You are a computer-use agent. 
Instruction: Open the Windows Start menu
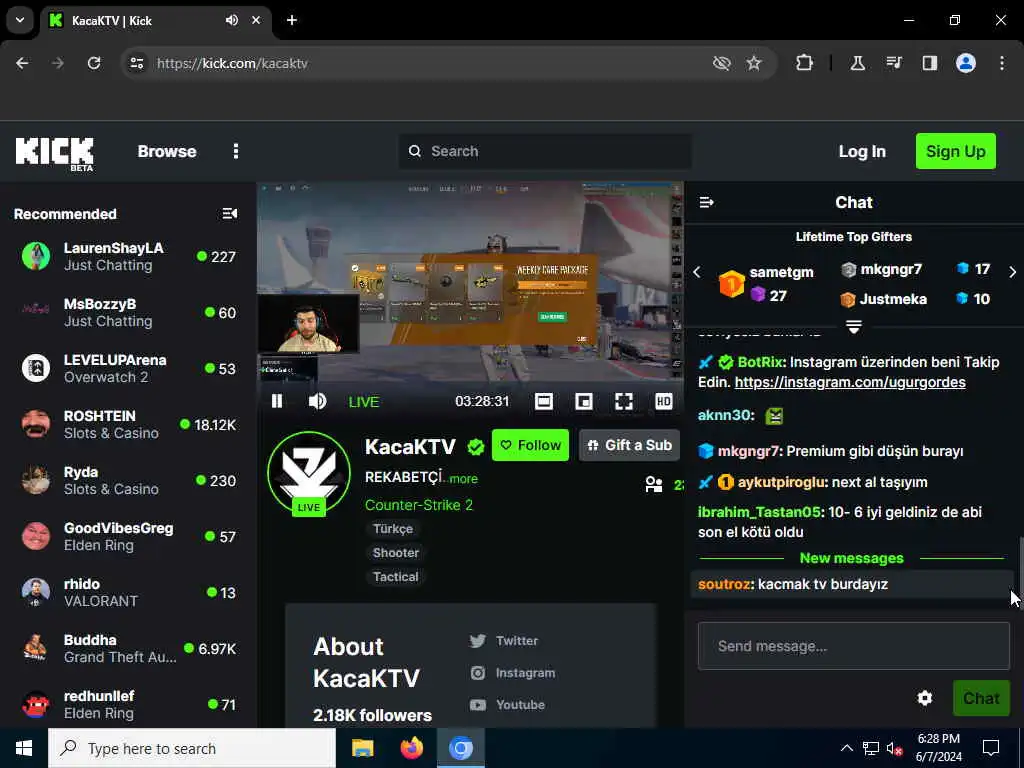point(24,748)
